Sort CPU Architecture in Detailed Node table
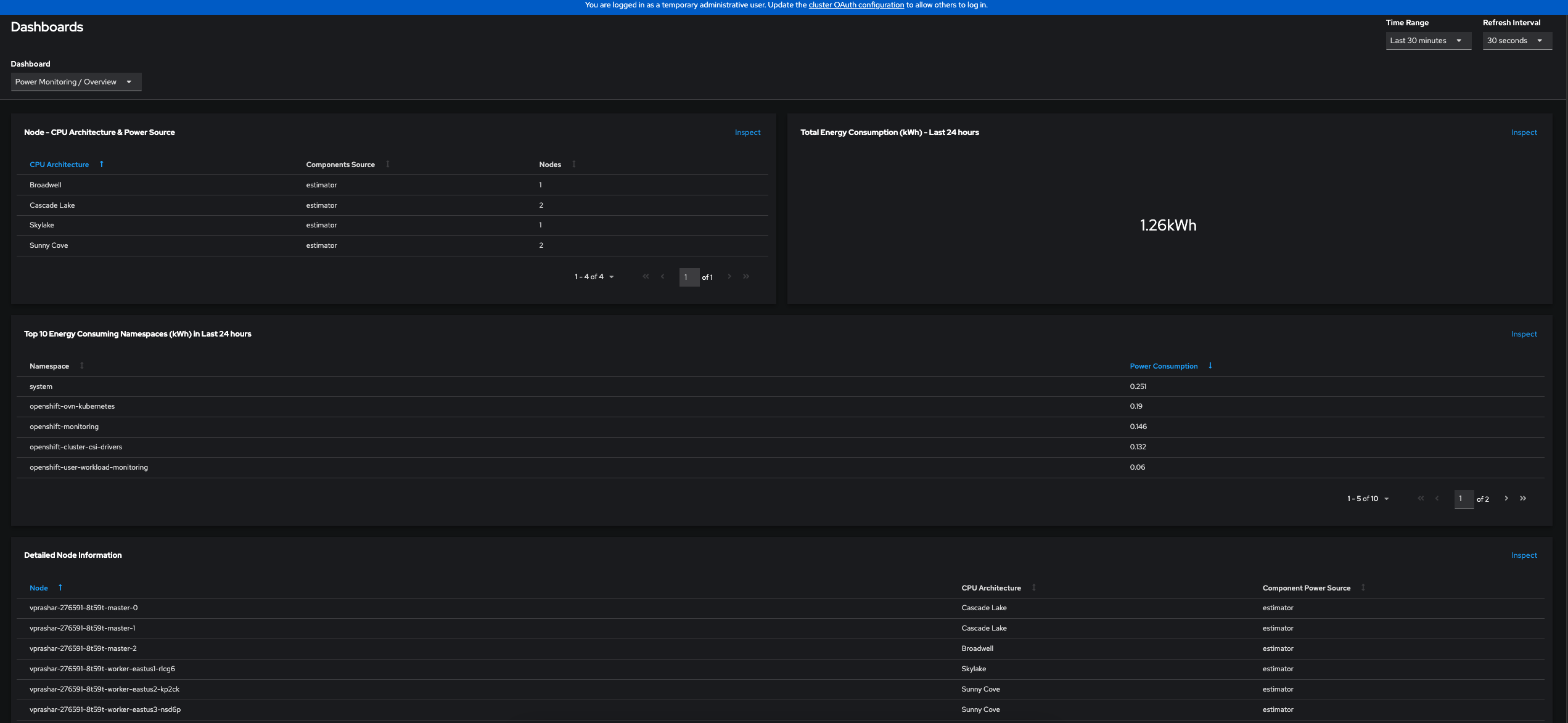This screenshot has width=1568, height=723. 1034,587
